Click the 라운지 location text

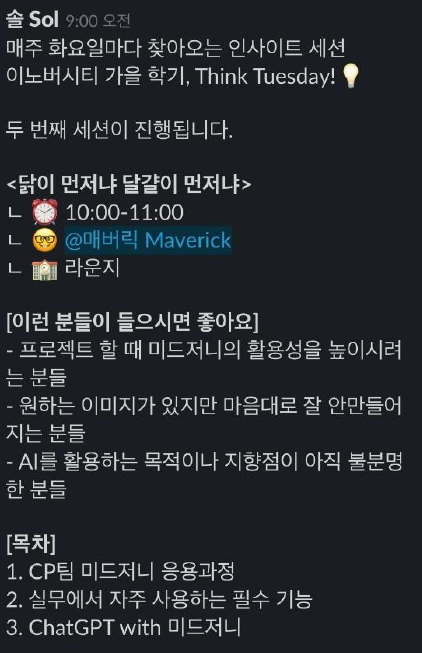[92, 267]
